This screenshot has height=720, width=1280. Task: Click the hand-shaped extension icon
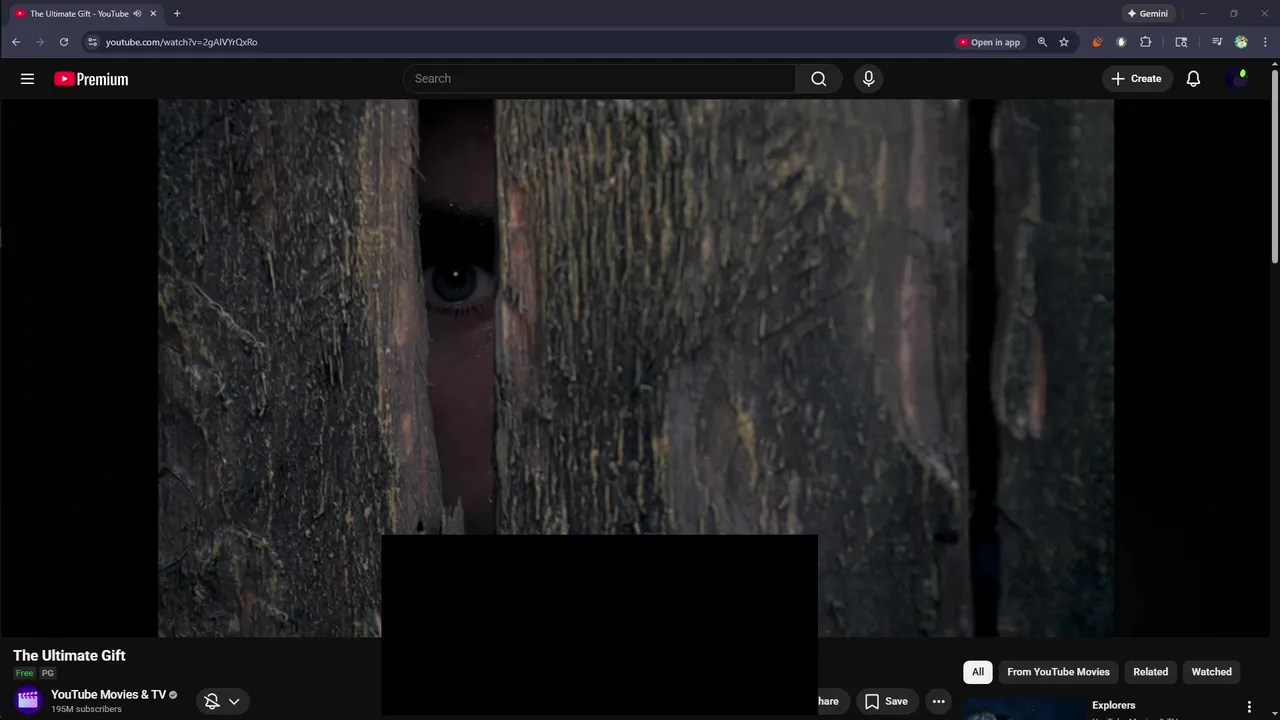pyautogui.click(x=1121, y=42)
